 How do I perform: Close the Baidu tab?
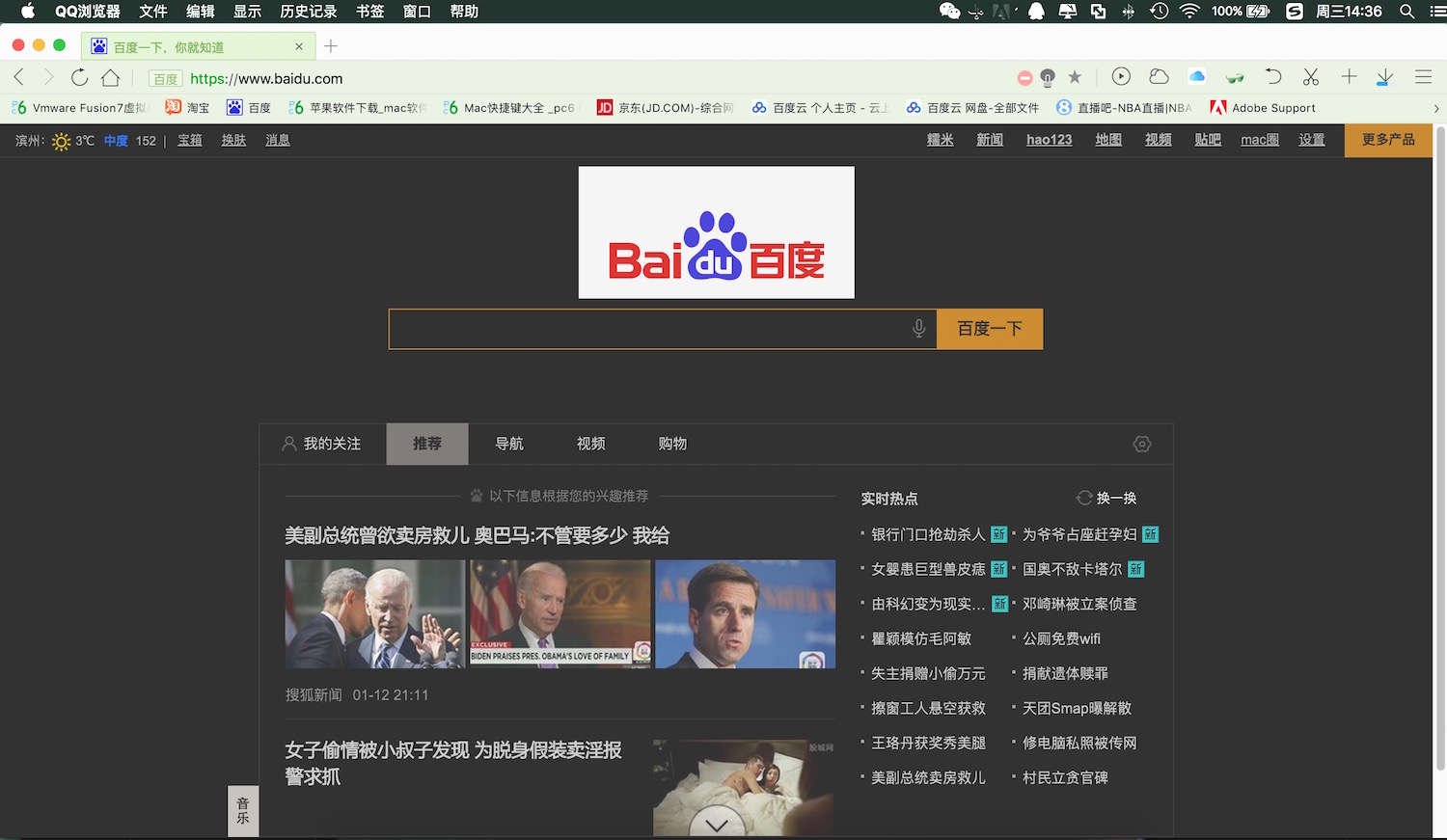[x=299, y=46]
